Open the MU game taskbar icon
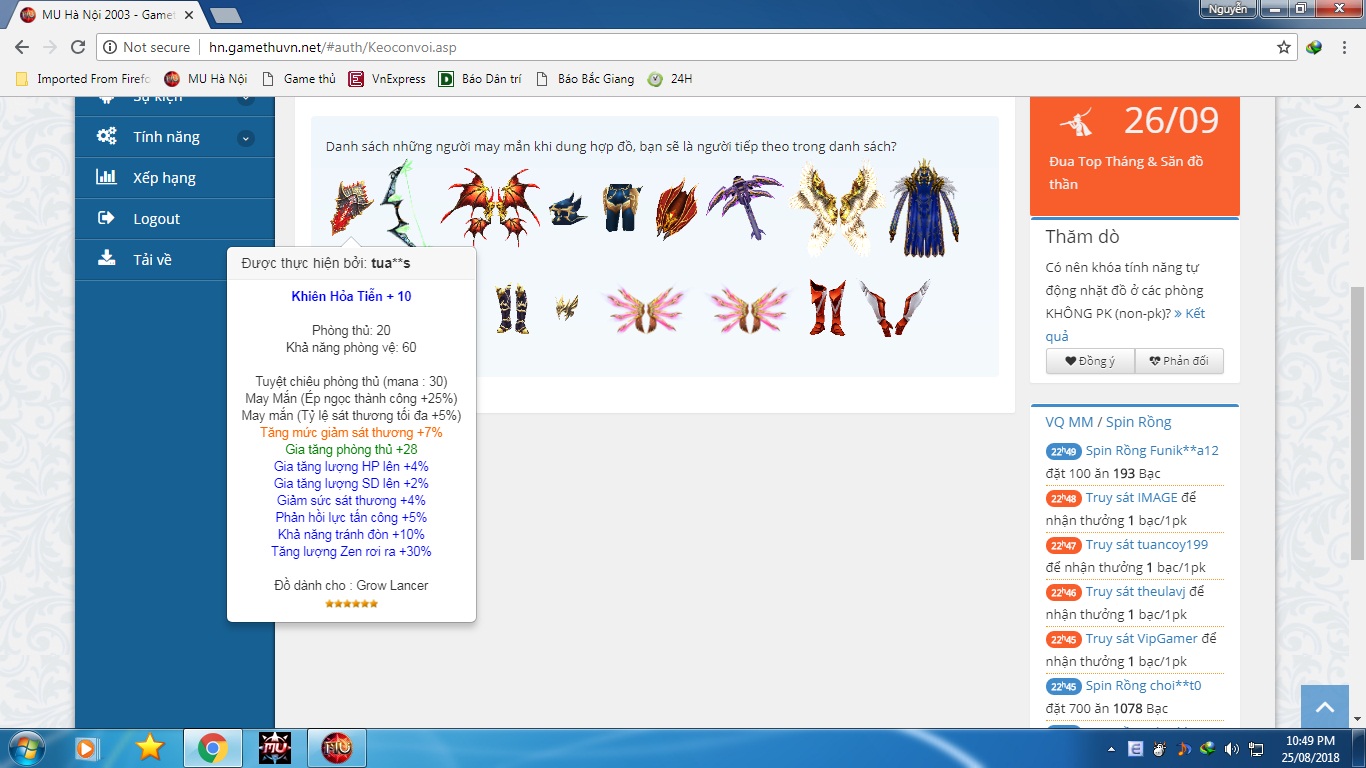The height and width of the screenshot is (768, 1366). [x=274, y=748]
